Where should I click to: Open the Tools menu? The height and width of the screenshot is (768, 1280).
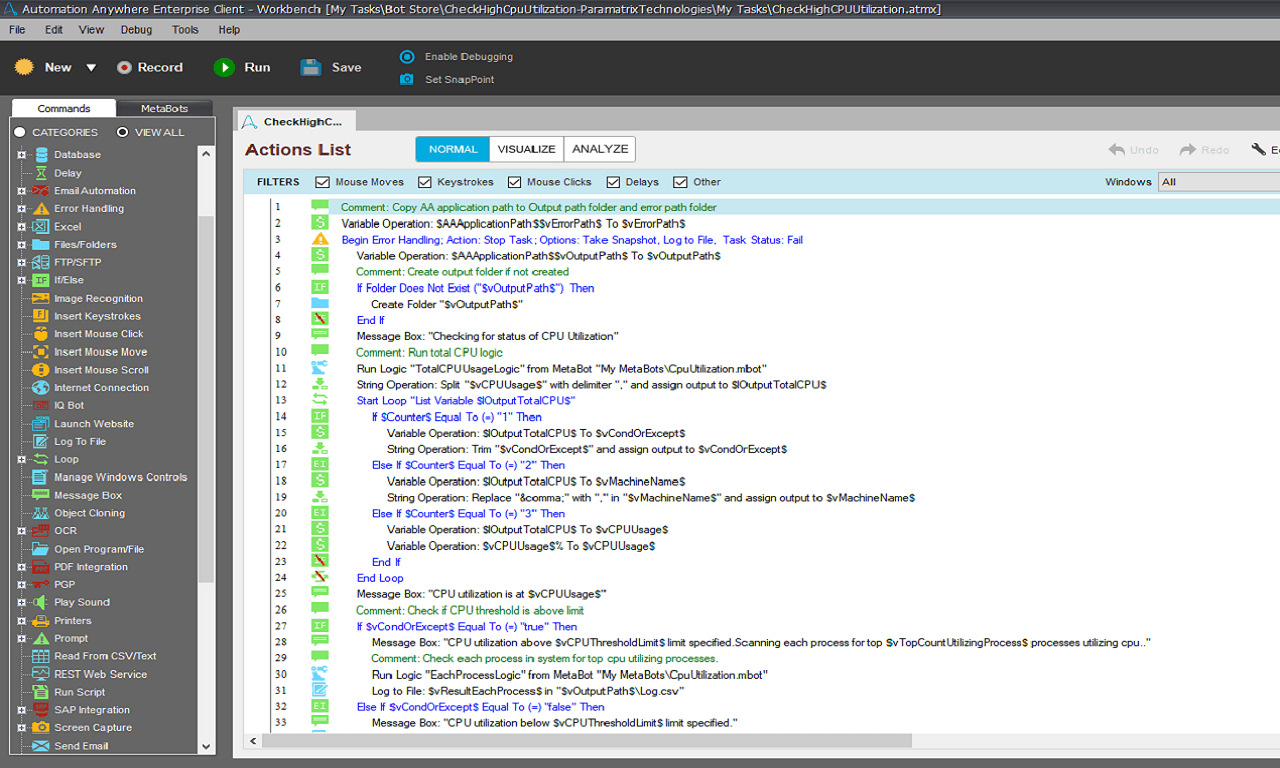[185, 30]
